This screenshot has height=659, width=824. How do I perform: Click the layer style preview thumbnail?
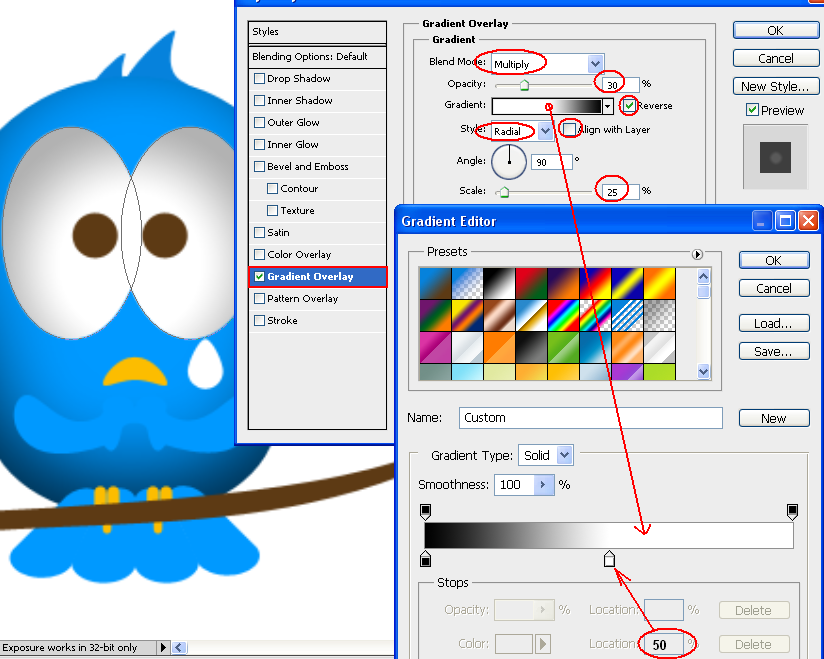point(775,157)
